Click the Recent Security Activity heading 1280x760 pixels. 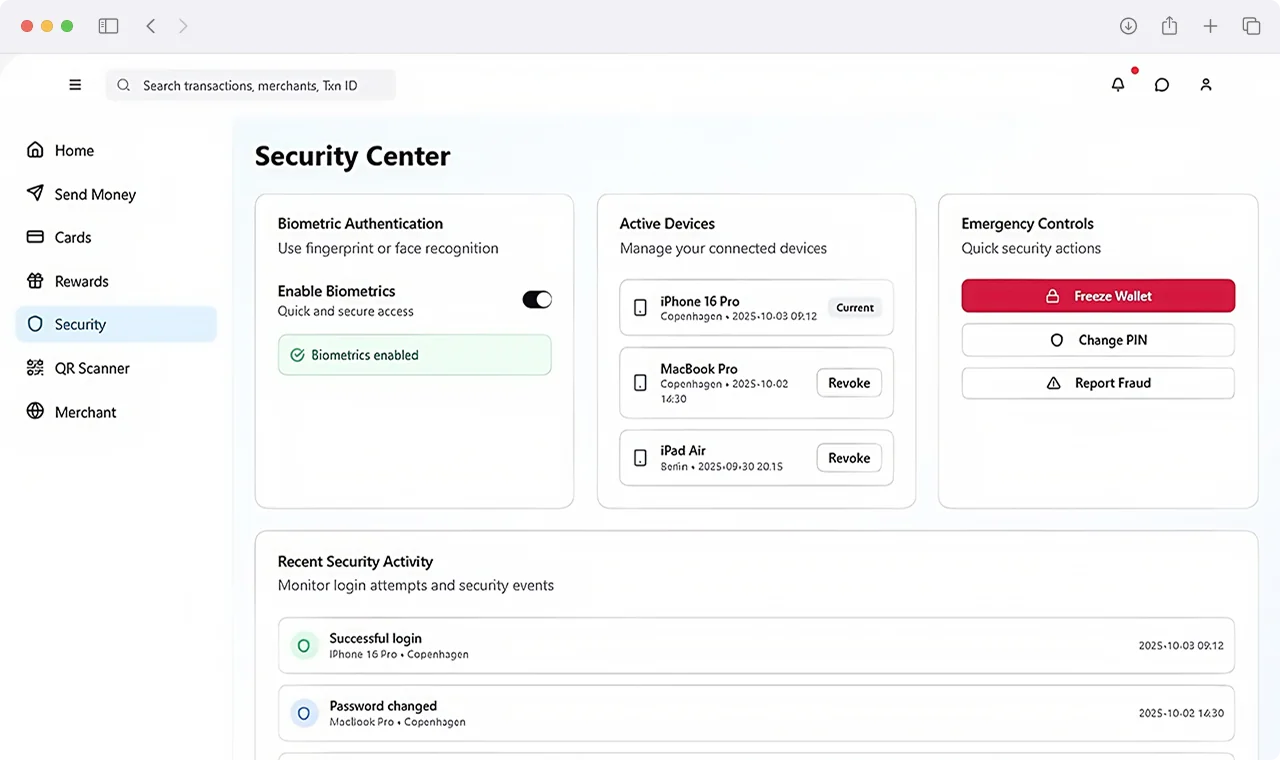tap(355, 562)
